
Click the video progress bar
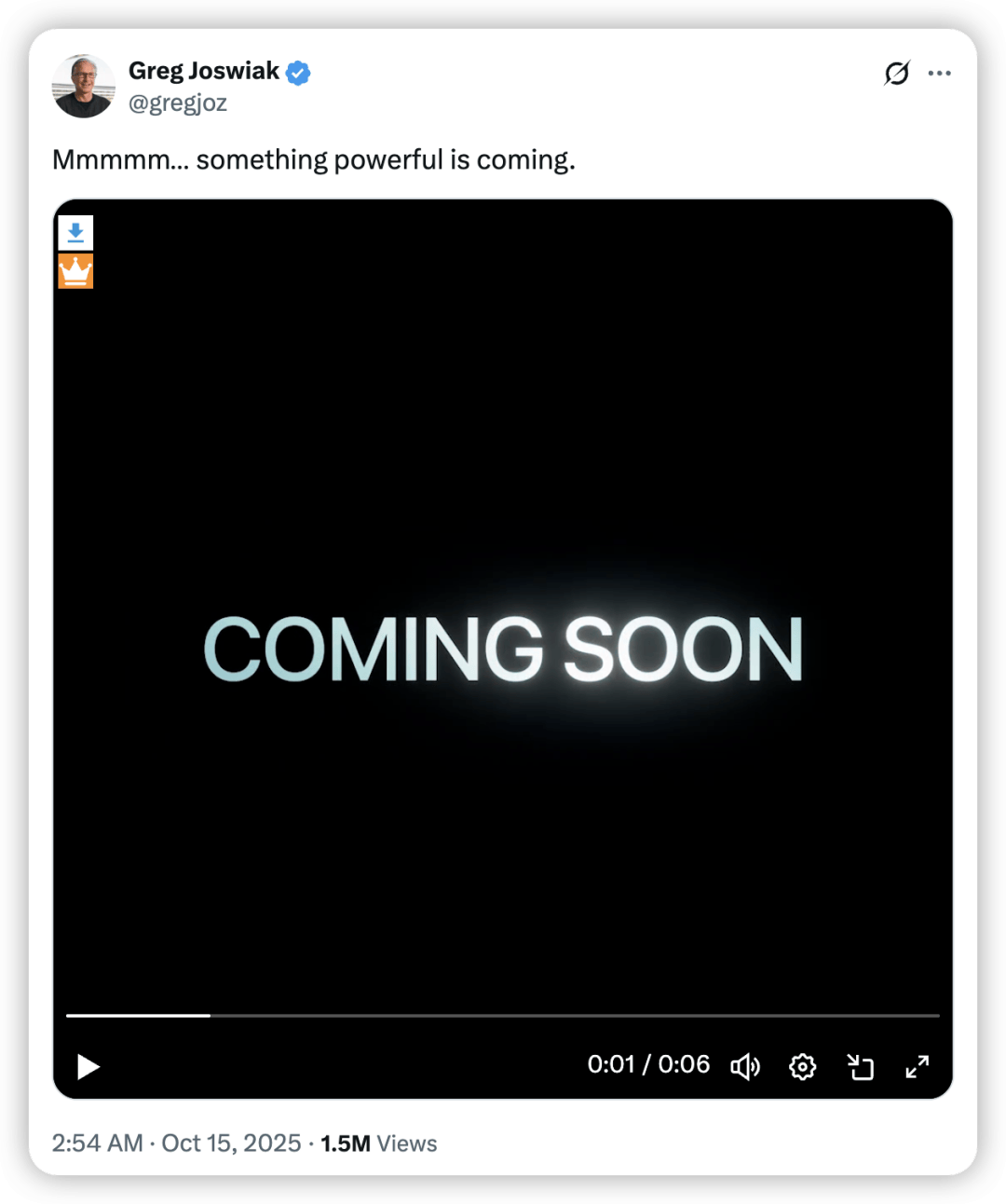503,1015
